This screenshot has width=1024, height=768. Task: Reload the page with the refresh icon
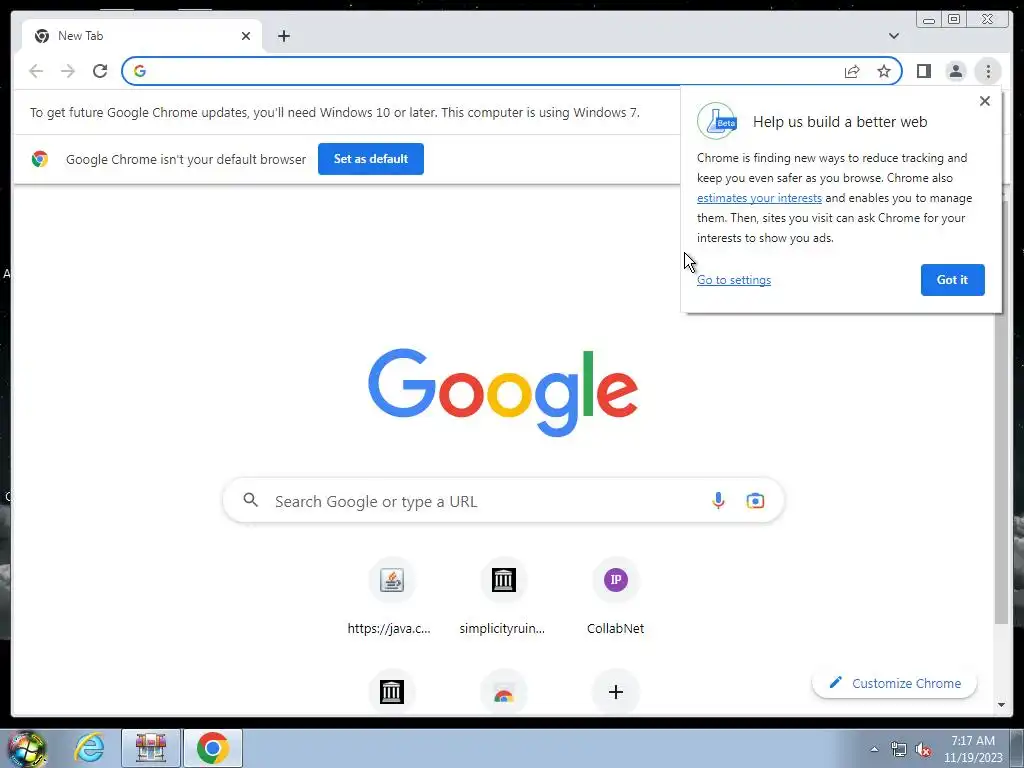[100, 71]
